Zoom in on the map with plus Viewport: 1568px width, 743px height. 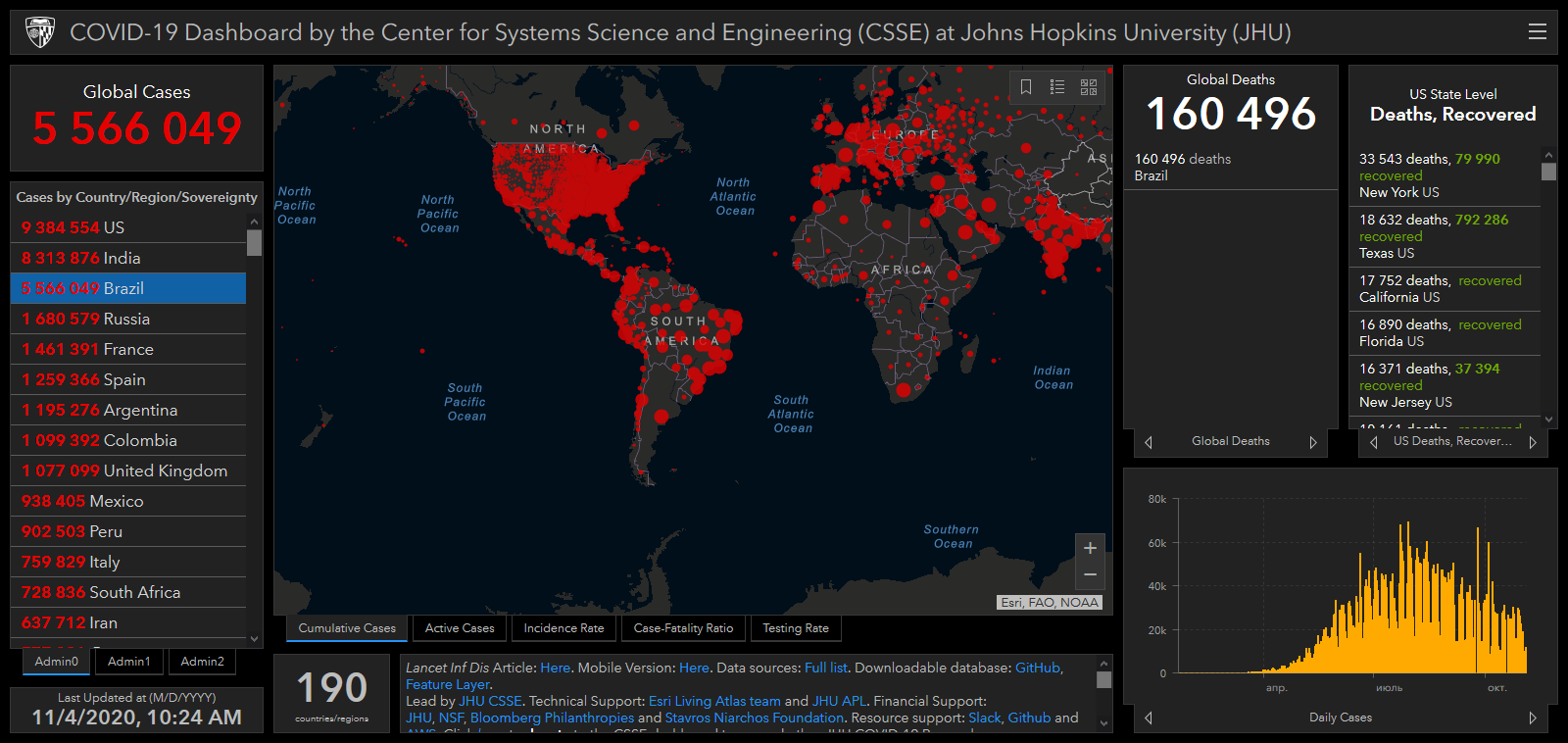click(x=1090, y=548)
